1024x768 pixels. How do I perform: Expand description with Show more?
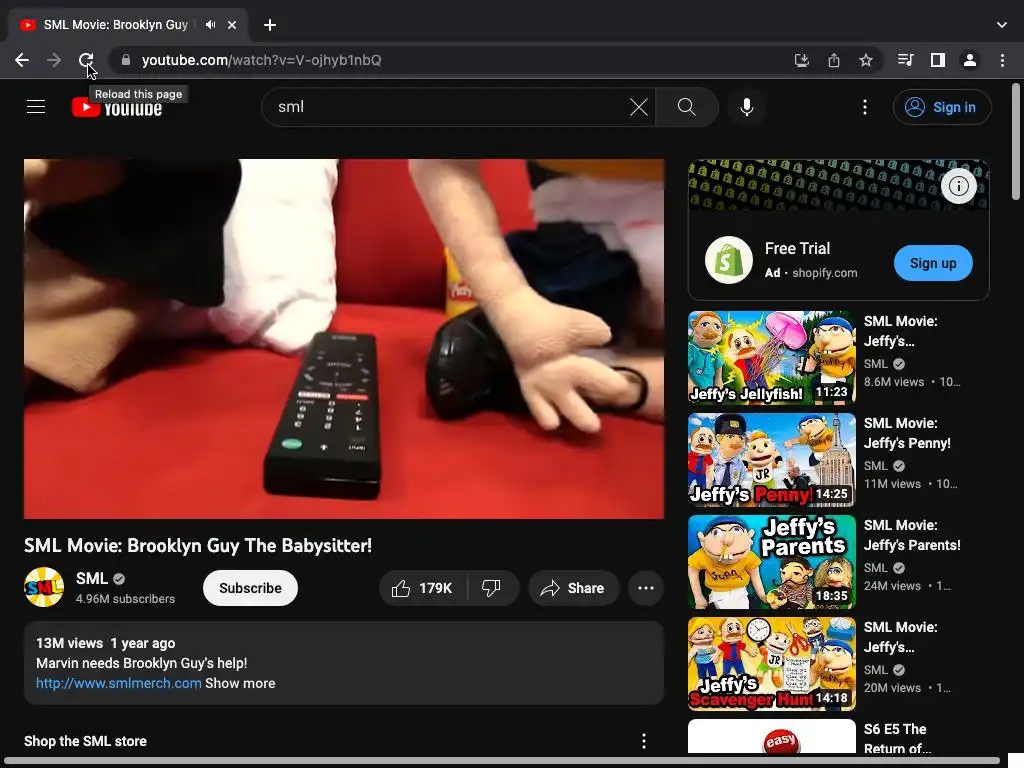pos(240,683)
